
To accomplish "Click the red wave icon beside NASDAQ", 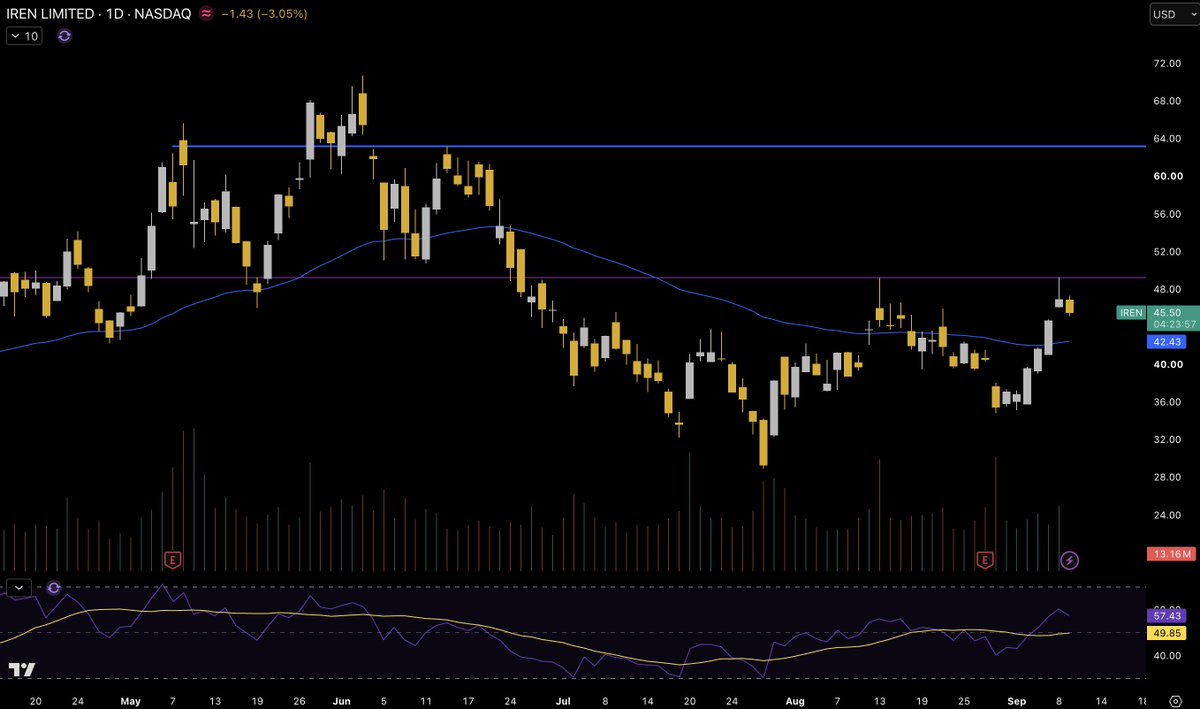I will pos(207,14).
